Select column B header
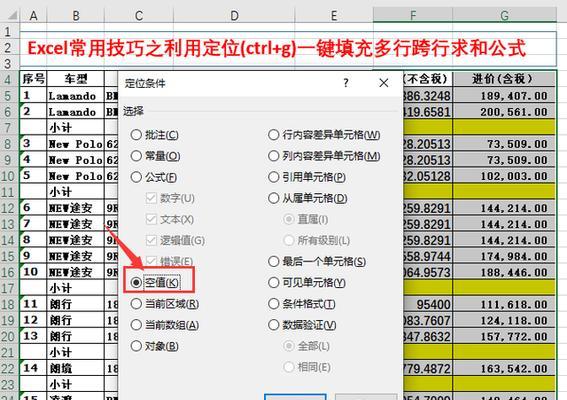The width and height of the screenshot is (567, 400). pos(76,15)
